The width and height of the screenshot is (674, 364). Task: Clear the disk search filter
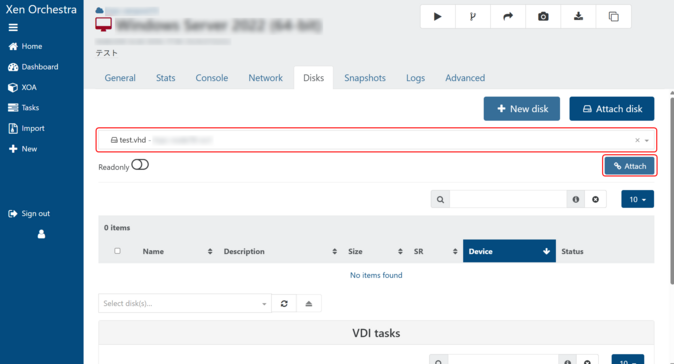click(x=595, y=199)
